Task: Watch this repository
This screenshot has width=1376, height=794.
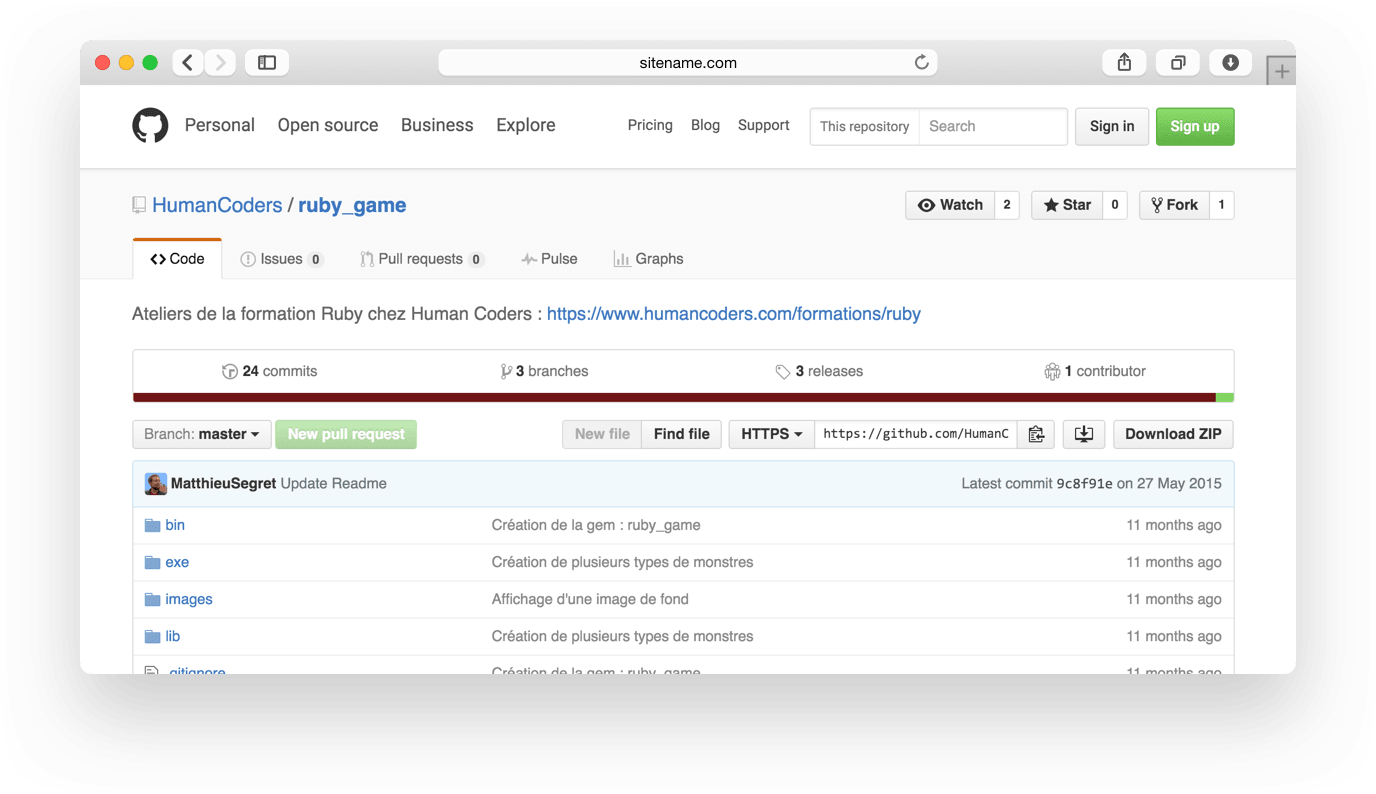Action: pos(948,204)
